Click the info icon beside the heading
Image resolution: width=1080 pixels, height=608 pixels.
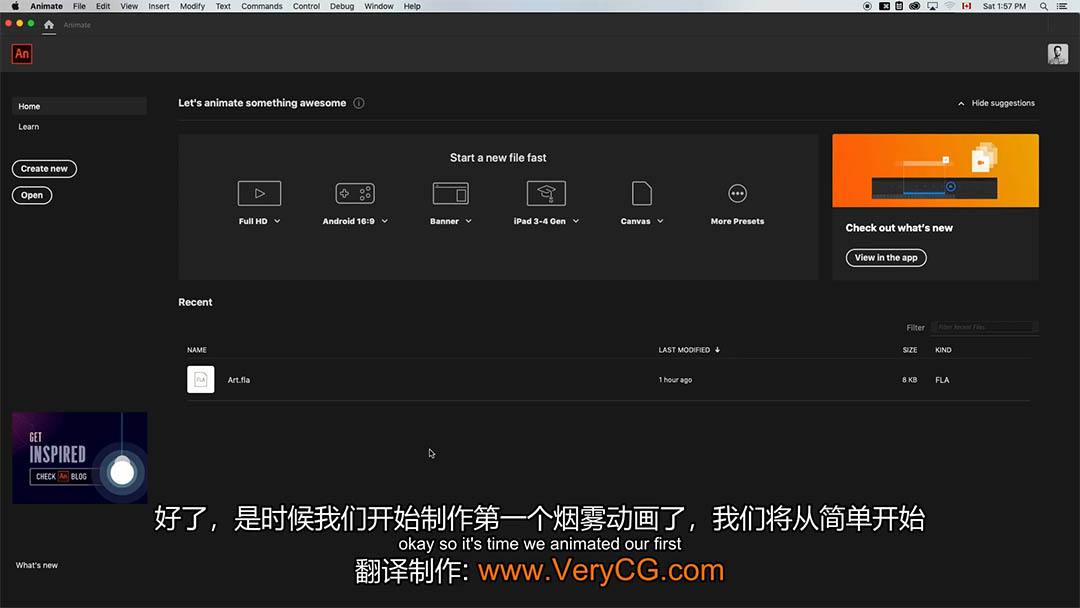click(x=359, y=103)
